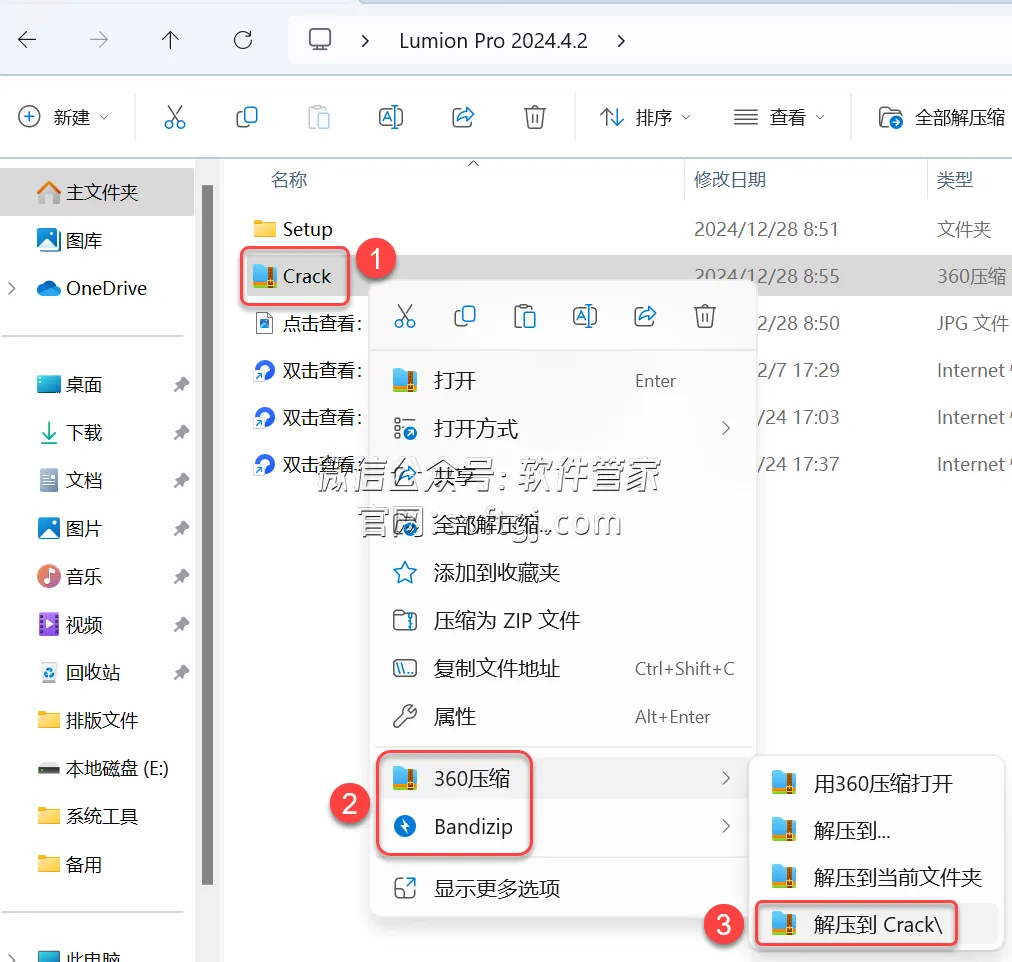This screenshot has width=1012, height=962.
Task: Unpin 桌面 using its pin icon
Action: click(x=181, y=385)
